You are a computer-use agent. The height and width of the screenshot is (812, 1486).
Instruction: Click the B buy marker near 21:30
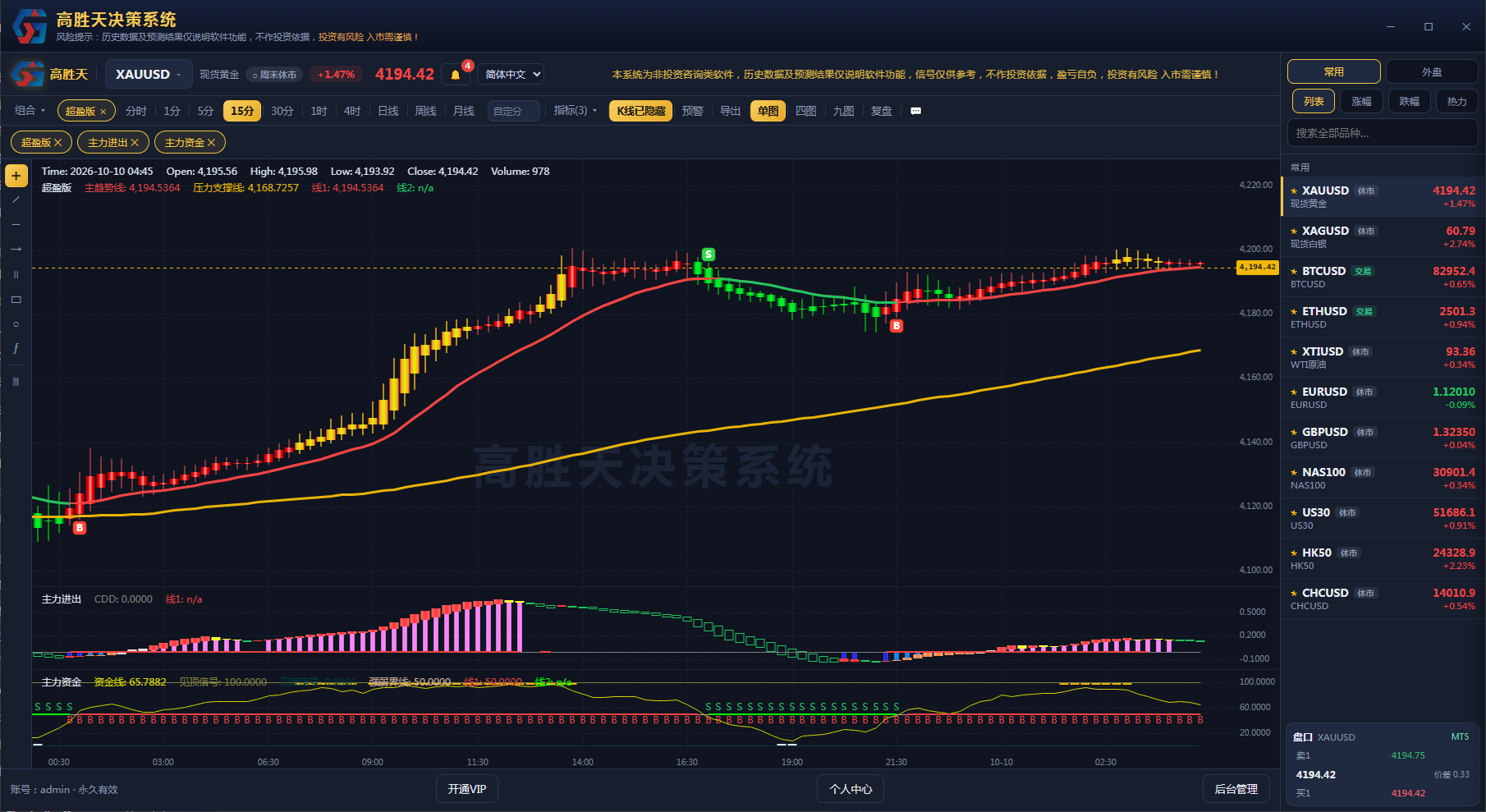[897, 326]
